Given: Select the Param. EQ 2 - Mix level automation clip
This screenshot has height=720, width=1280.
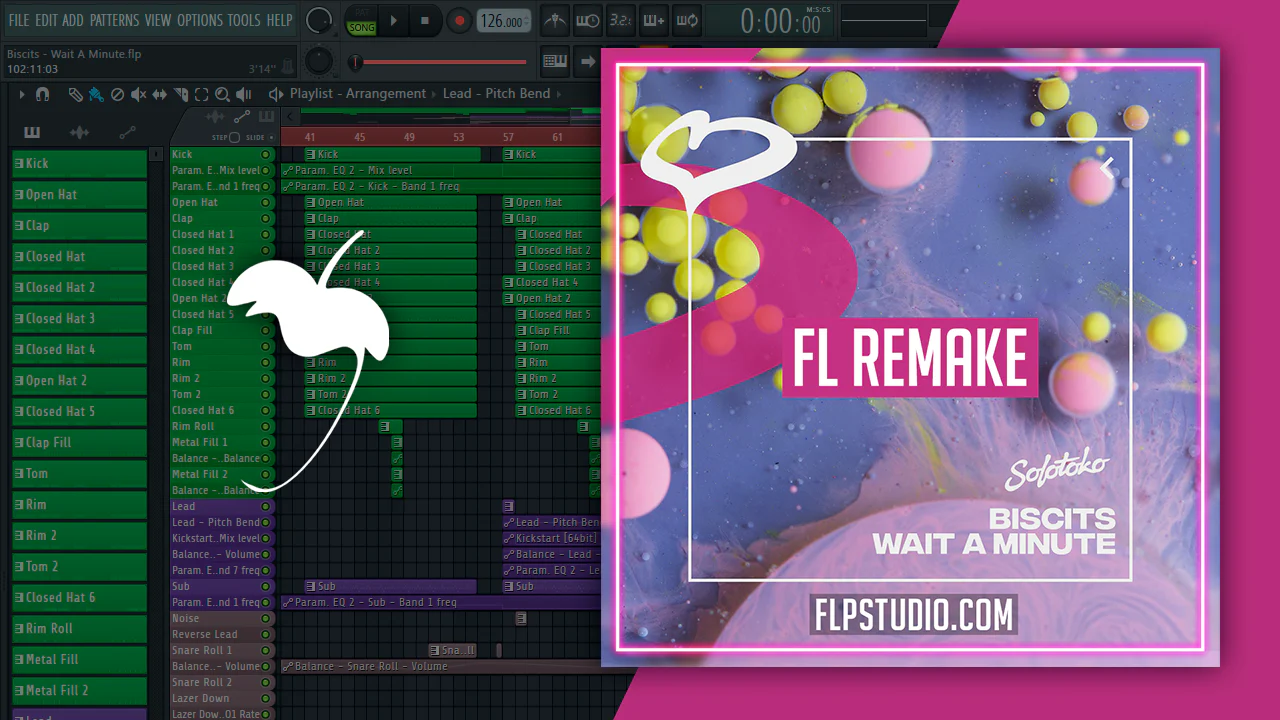Looking at the screenshot, I should pos(441,170).
